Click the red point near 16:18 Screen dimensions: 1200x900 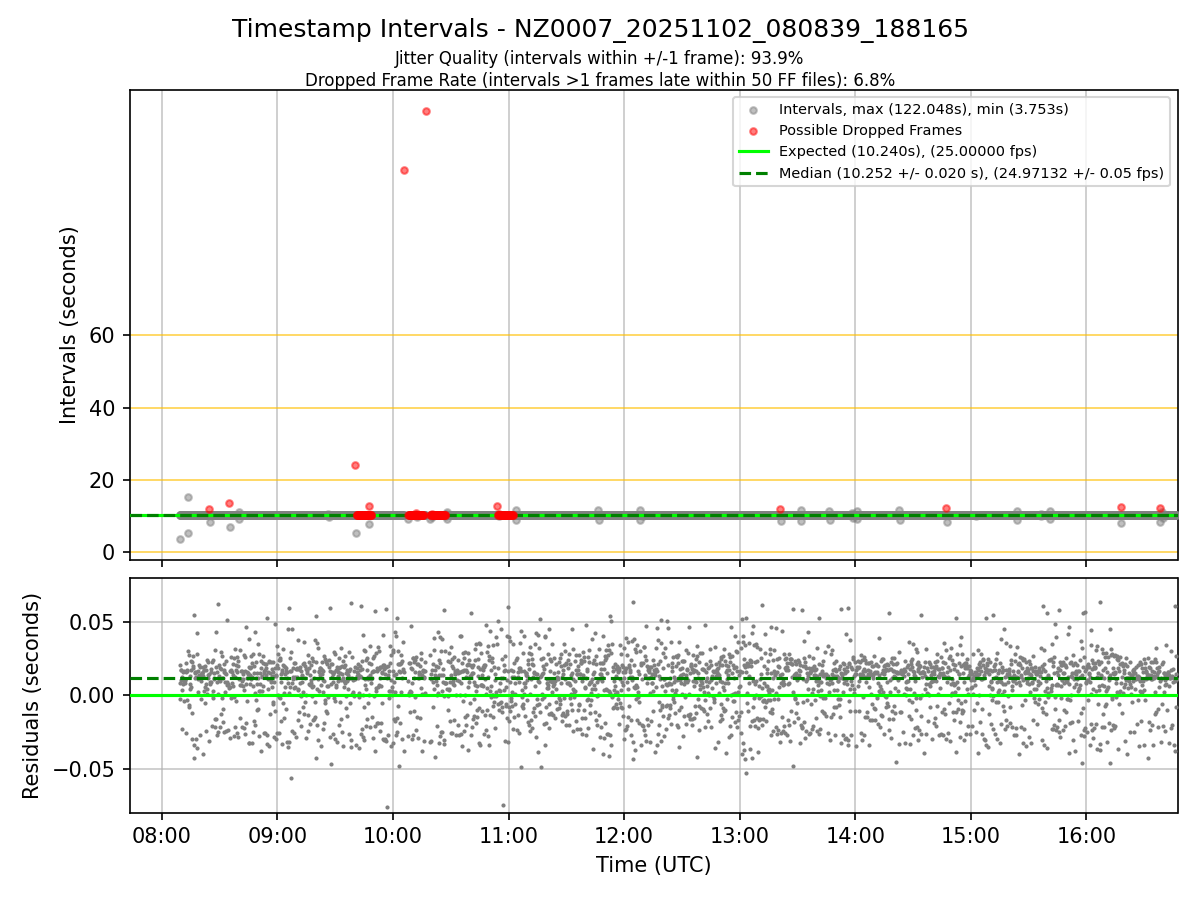1121,507
